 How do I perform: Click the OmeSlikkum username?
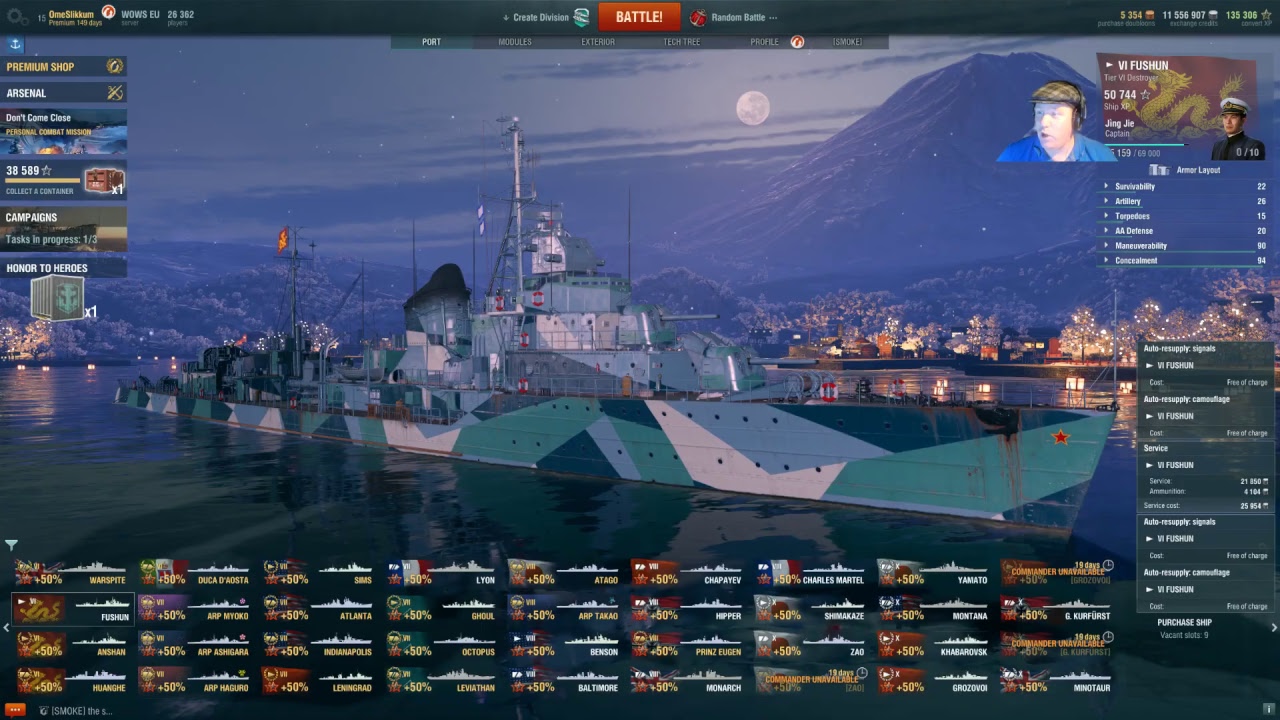pos(71,15)
